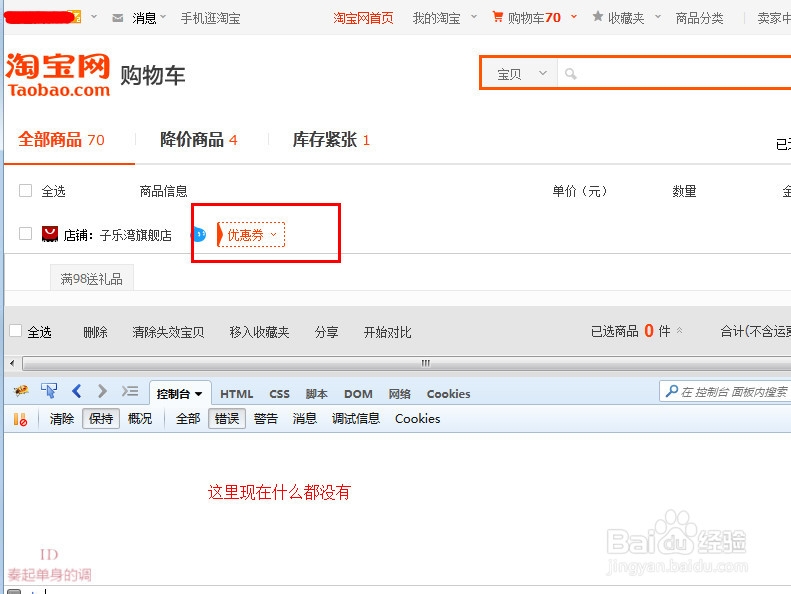Open the Firebug Cookies panel tab
791x594 pixels.
448,394
